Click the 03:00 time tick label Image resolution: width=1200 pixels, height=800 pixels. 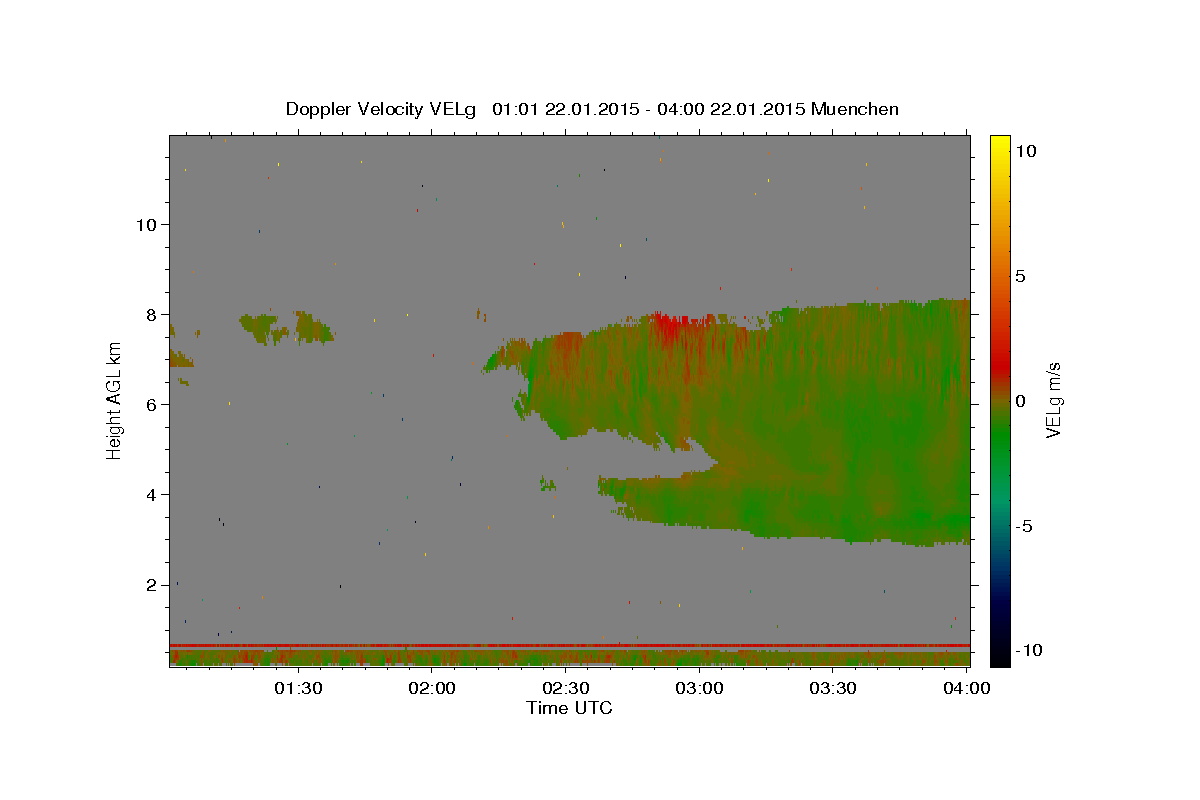coord(699,688)
